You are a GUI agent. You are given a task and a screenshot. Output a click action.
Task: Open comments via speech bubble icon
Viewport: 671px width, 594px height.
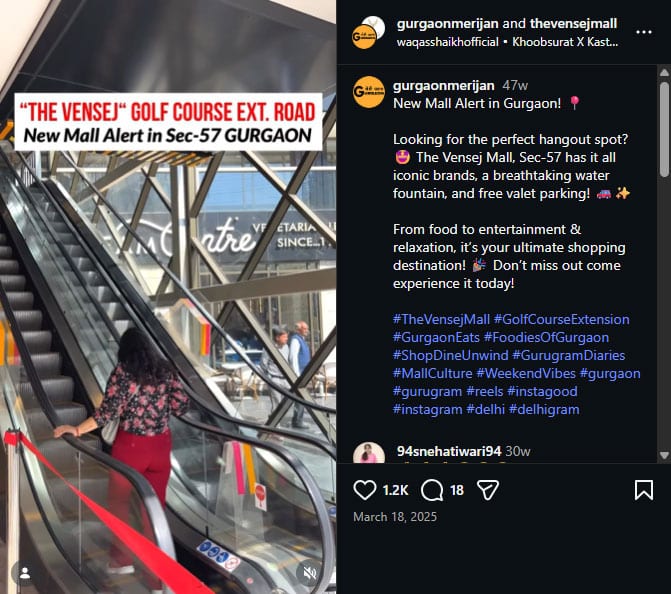pos(432,490)
